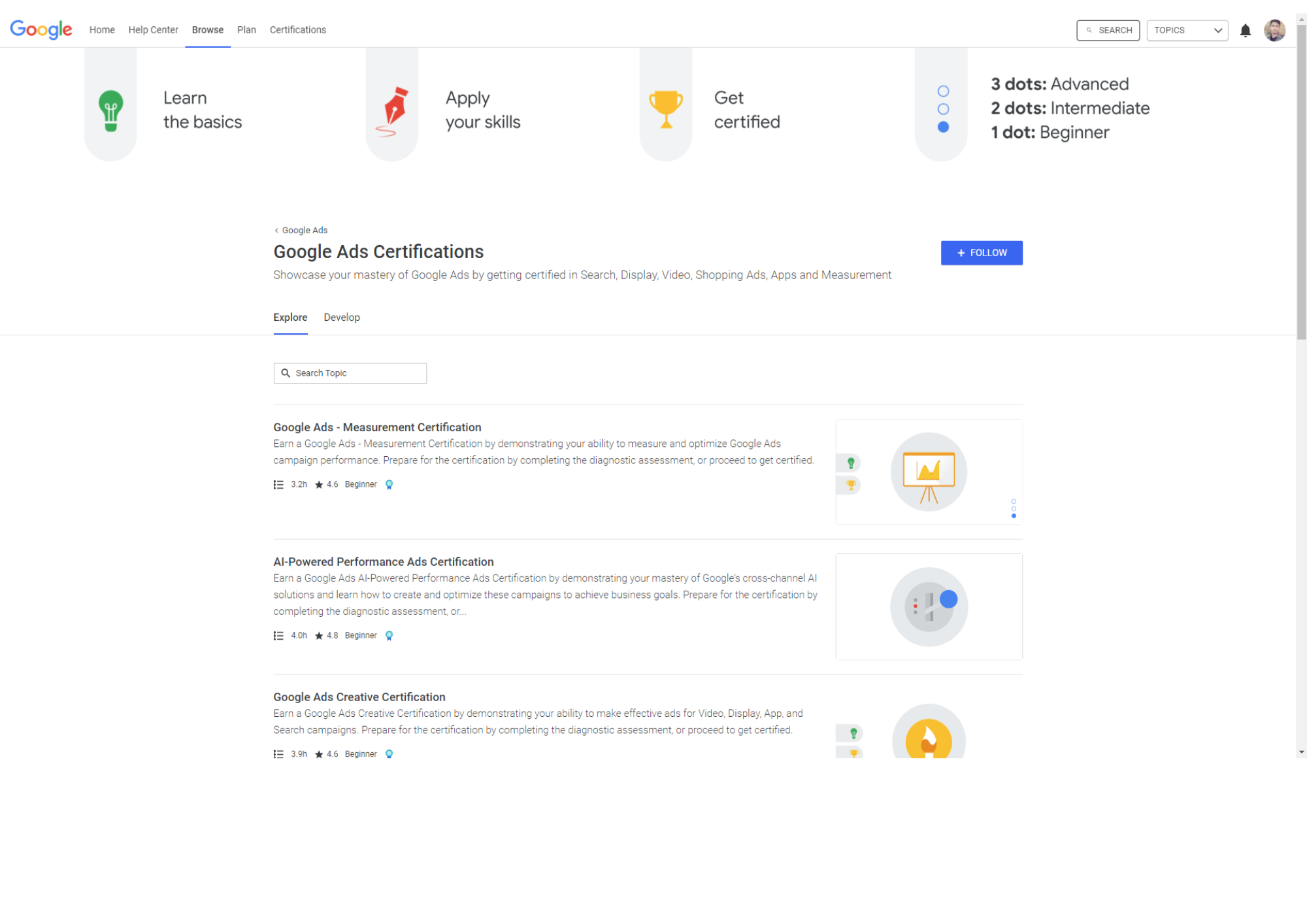The width and height of the screenshot is (1307, 924).
Task: Click the 'Learn the basics' banner text
Action: (x=203, y=110)
